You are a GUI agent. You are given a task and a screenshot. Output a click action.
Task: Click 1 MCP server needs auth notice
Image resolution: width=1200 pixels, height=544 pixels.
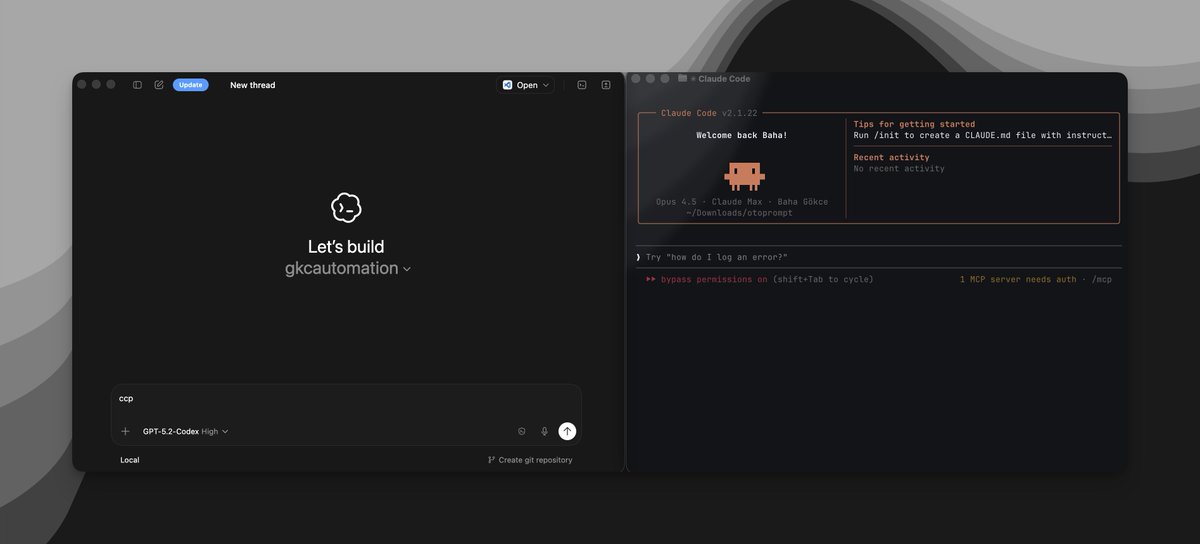click(1018, 279)
